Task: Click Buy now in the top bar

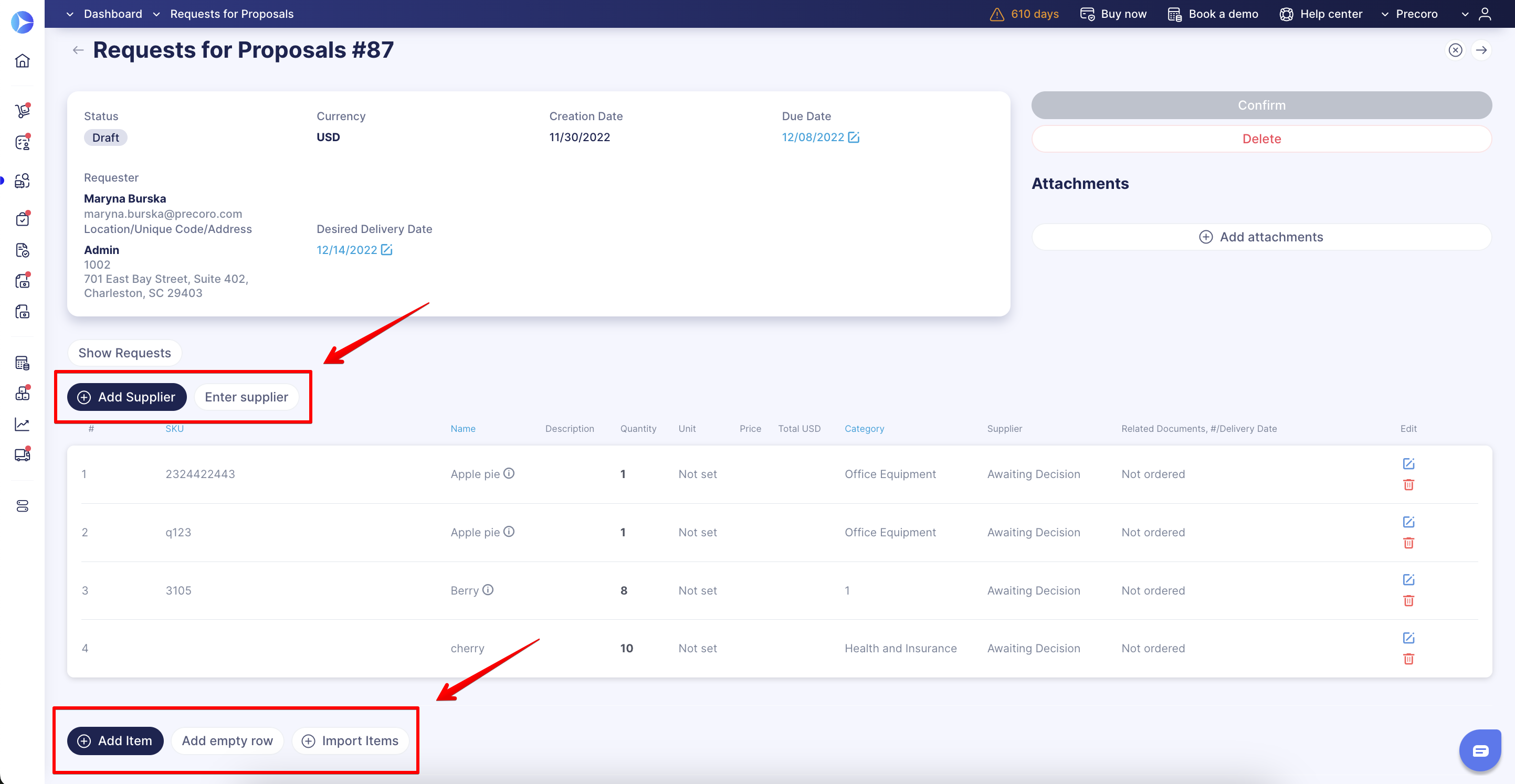Action: [1113, 14]
